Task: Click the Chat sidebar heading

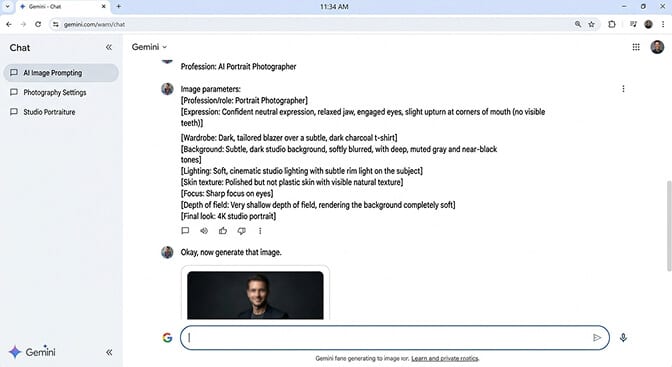Action: click(20, 48)
